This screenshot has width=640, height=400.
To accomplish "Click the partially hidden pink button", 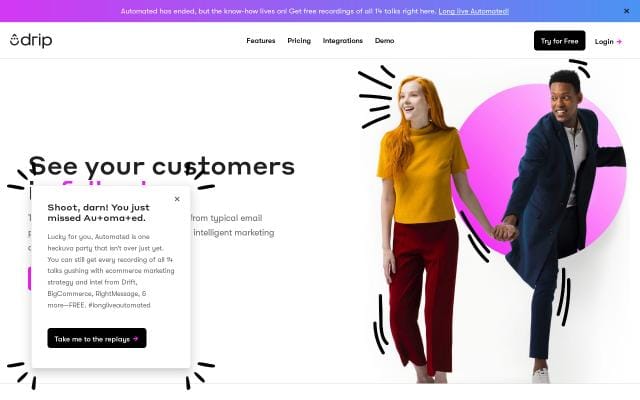I will pos(29,278).
